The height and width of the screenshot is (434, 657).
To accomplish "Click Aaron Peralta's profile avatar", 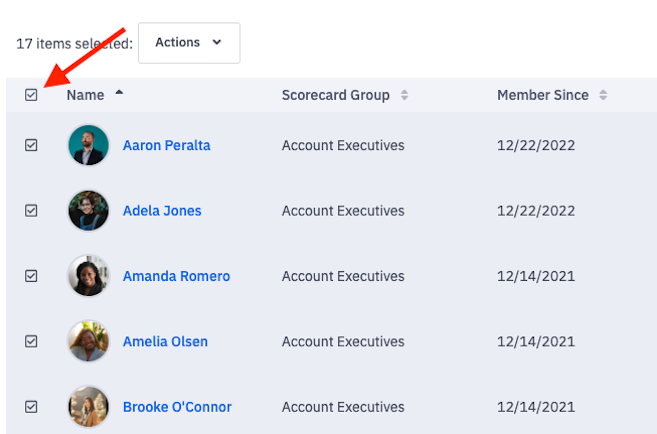I will [88, 145].
